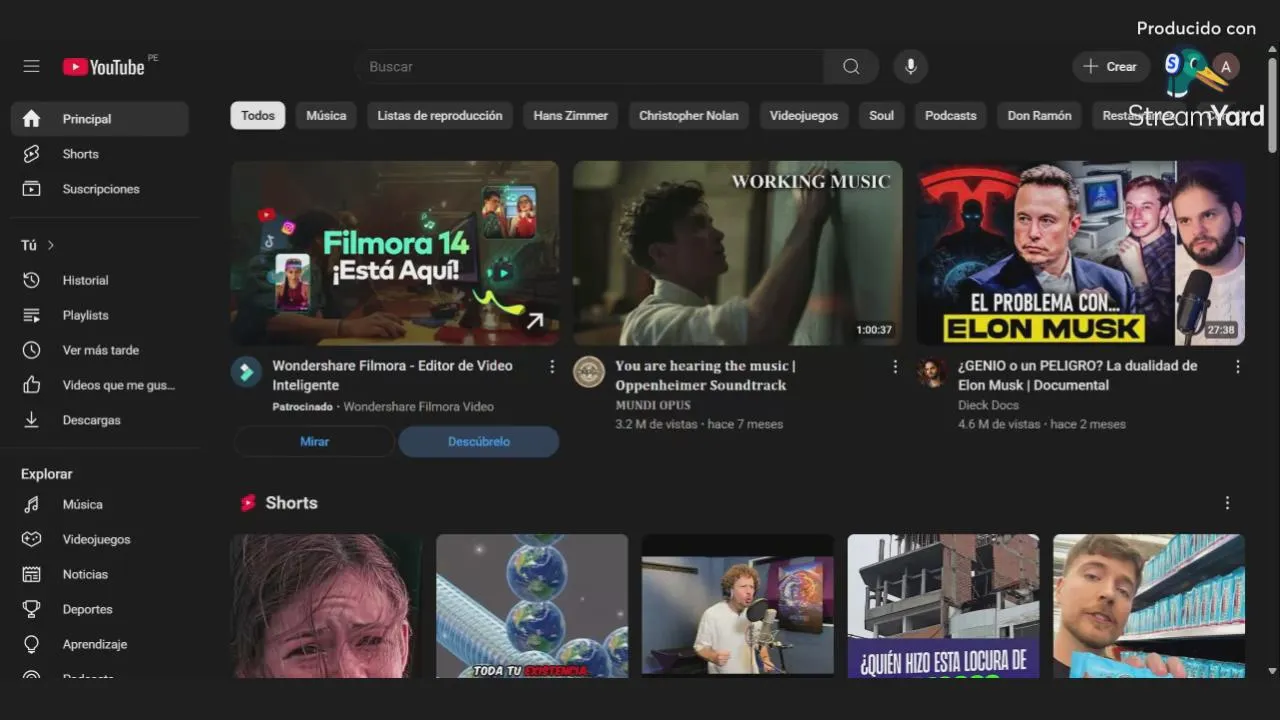
Task: Open the Crear menu button
Action: (1111, 67)
